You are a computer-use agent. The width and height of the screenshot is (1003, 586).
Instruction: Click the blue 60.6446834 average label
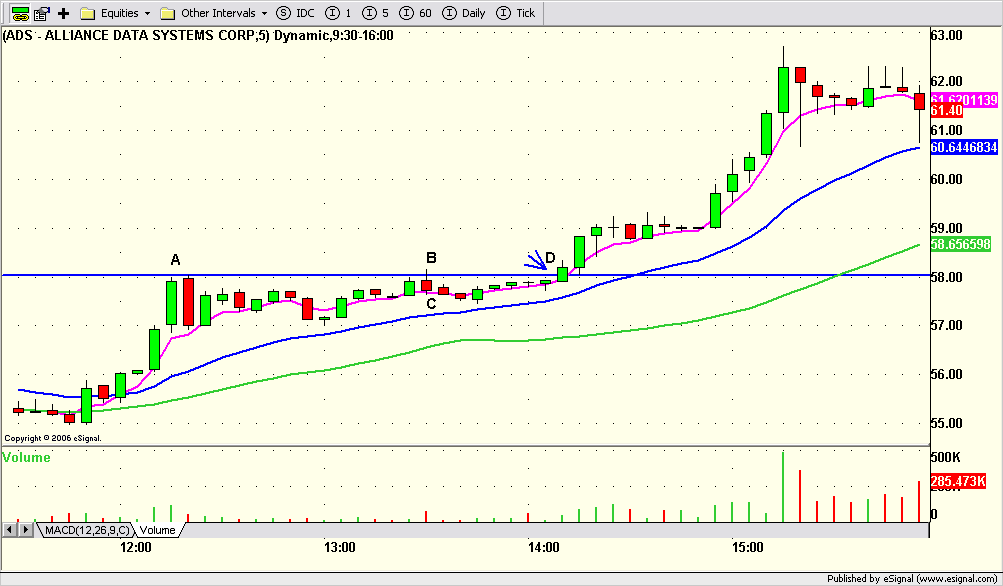tap(963, 148)
